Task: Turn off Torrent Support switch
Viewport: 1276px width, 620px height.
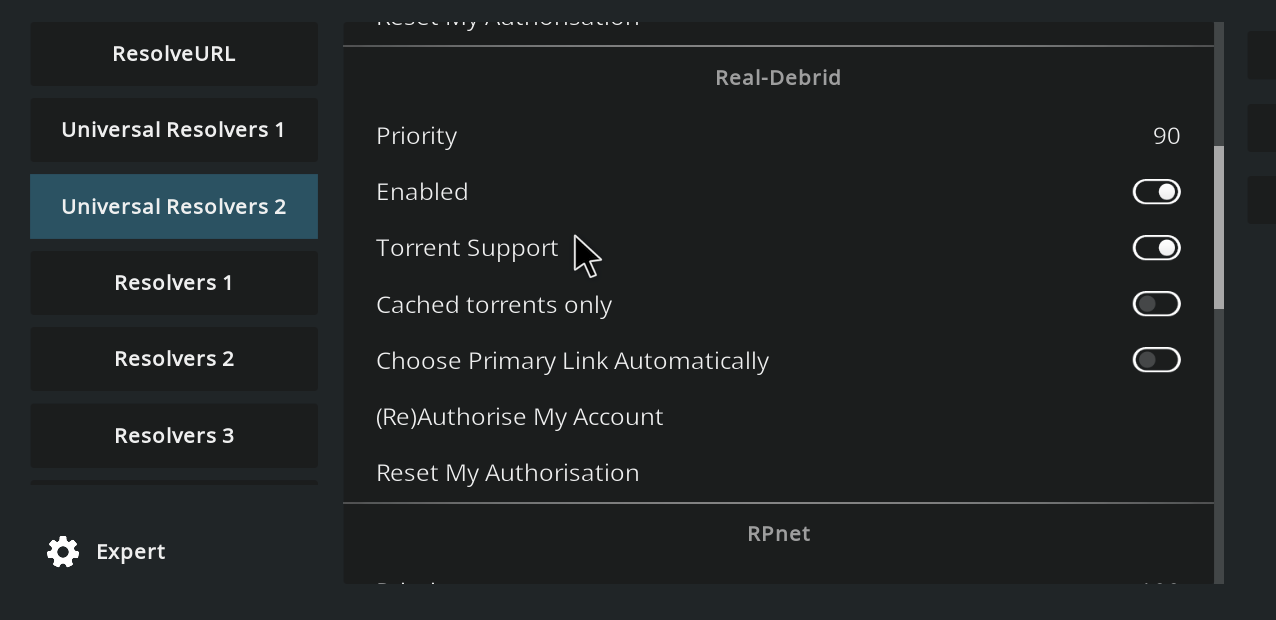Action: [x=1156, y=248]
